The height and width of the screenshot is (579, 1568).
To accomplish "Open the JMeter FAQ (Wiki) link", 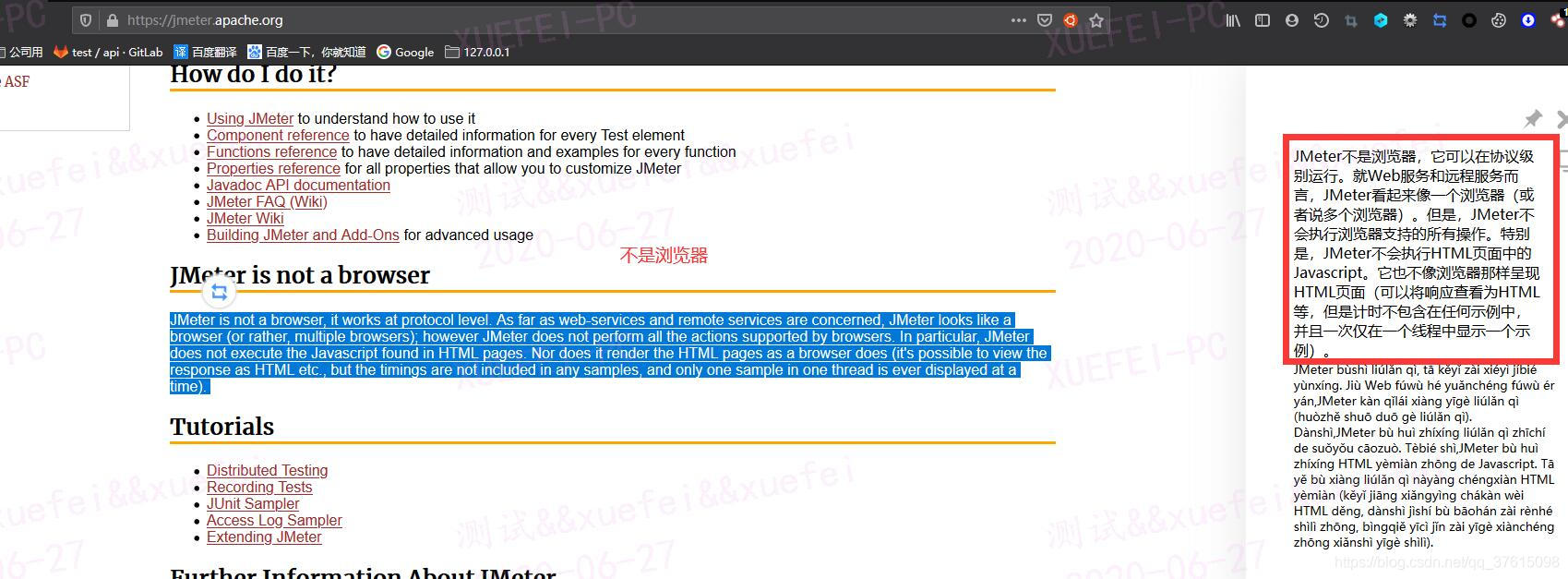I will click(267, 201).
